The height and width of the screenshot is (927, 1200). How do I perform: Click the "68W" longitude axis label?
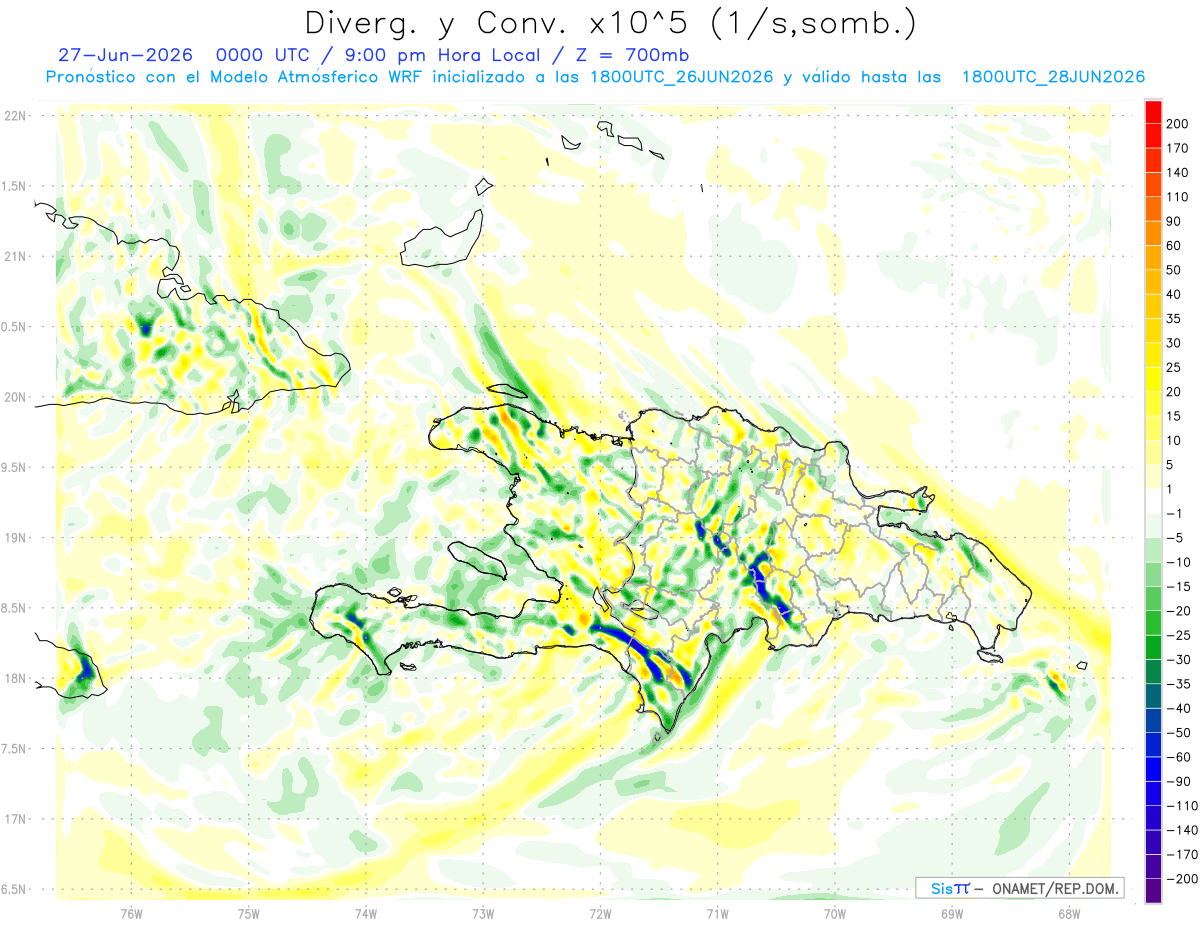(1068, 913)
